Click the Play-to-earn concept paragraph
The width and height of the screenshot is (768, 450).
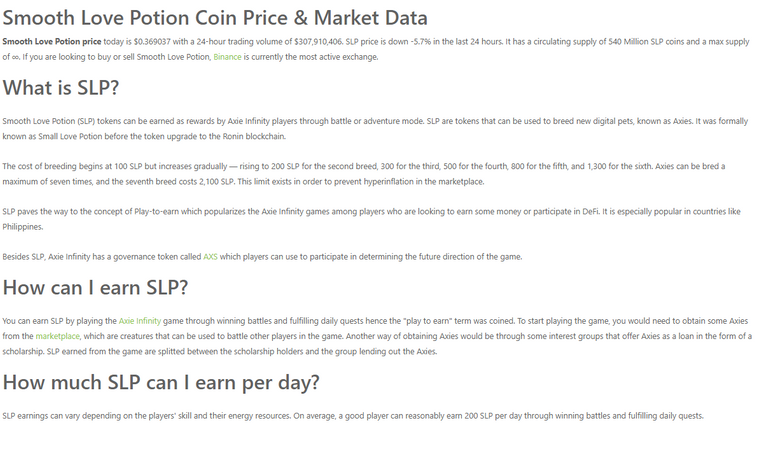(x=371, y=219)
